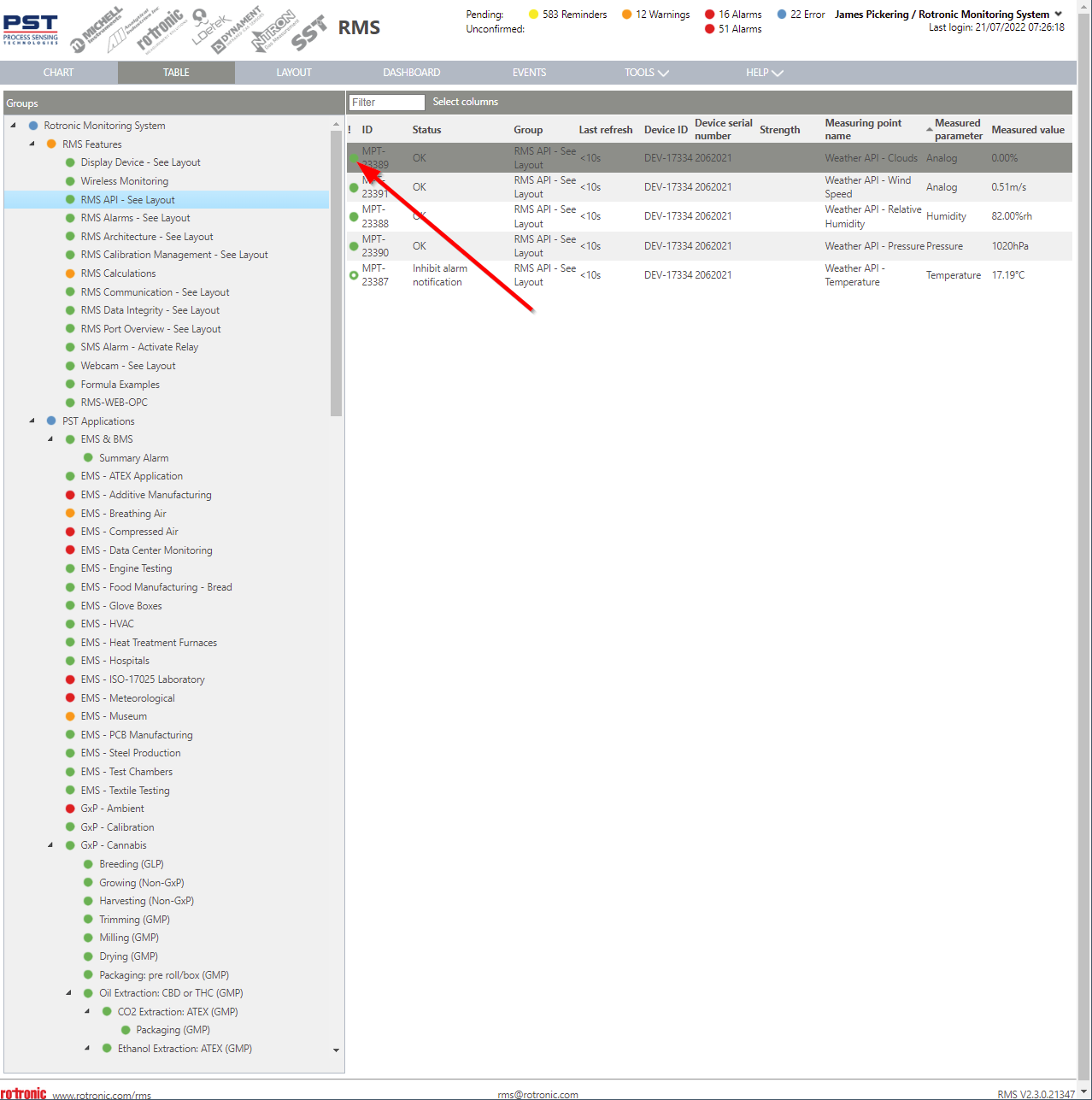This screenshot has height=1100, width=1092.
Task: Click the blue dot beside PST Applications
Action: [51, 421]
